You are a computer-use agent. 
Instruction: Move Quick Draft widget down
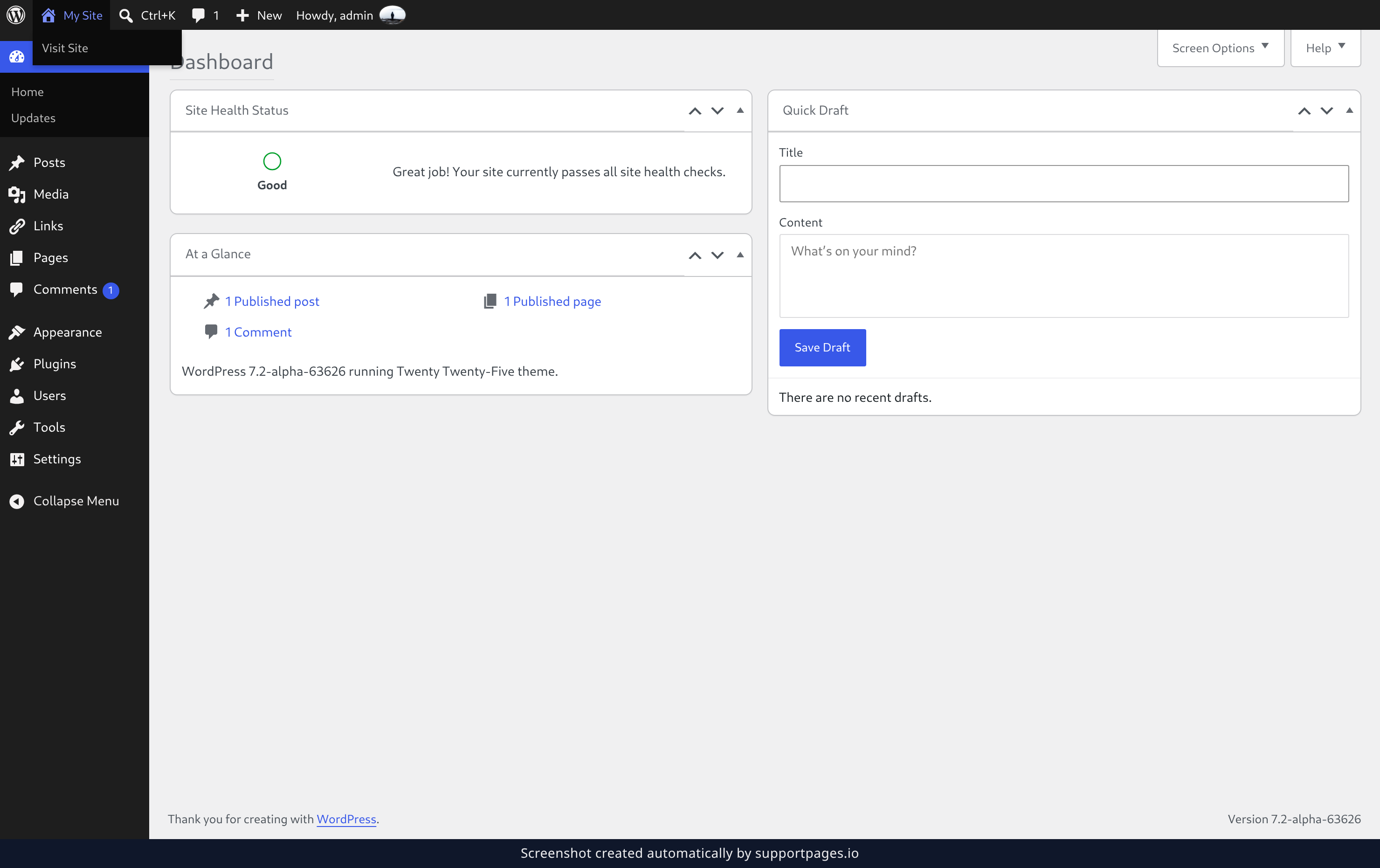[x=1327, y=111]
